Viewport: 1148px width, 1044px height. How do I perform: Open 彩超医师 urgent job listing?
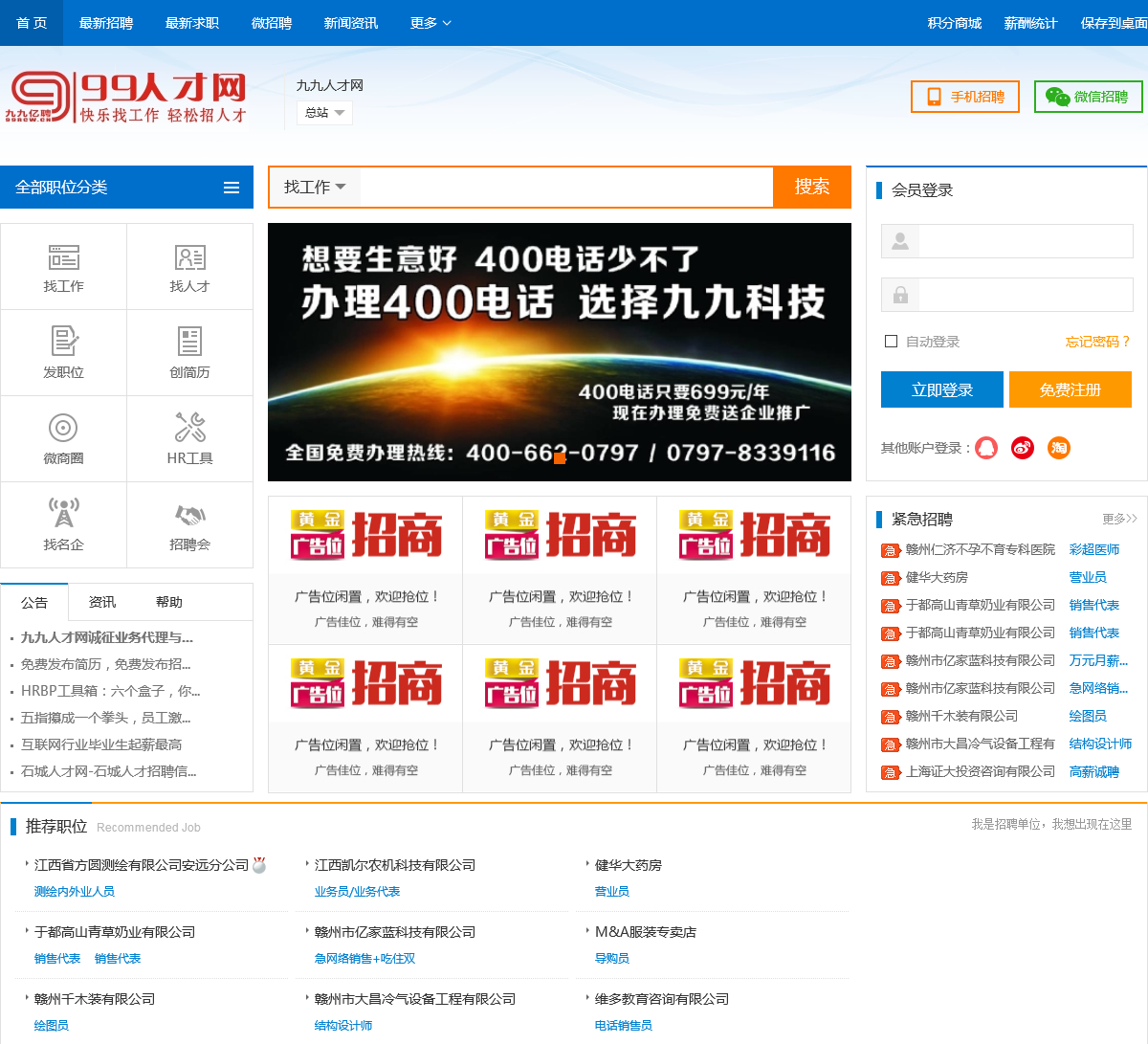1094,549
